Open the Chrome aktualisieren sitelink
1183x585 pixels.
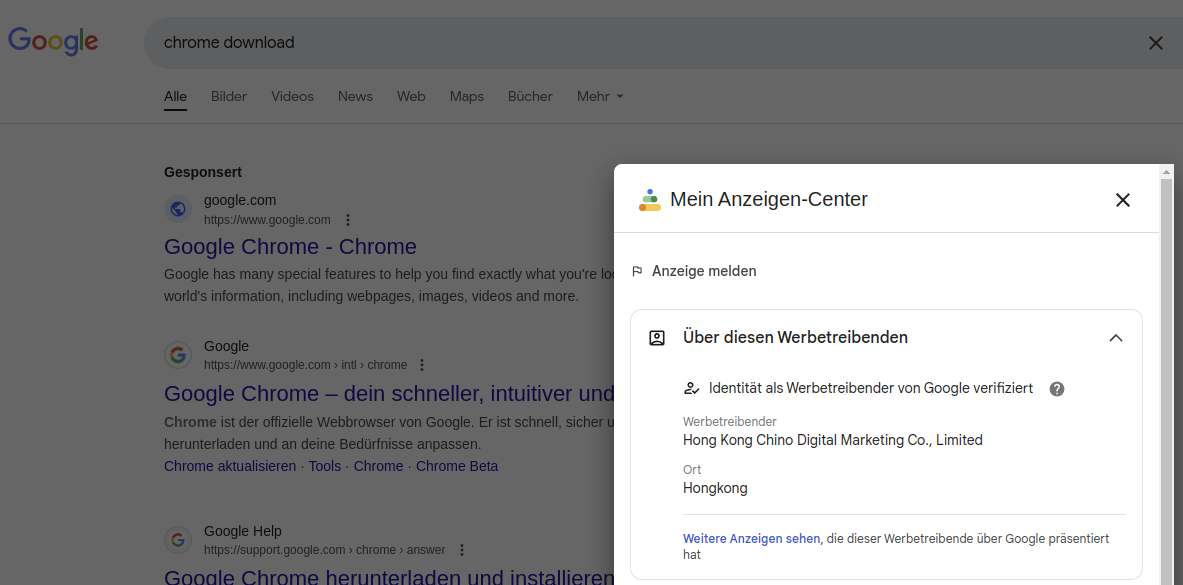[230, 466]
